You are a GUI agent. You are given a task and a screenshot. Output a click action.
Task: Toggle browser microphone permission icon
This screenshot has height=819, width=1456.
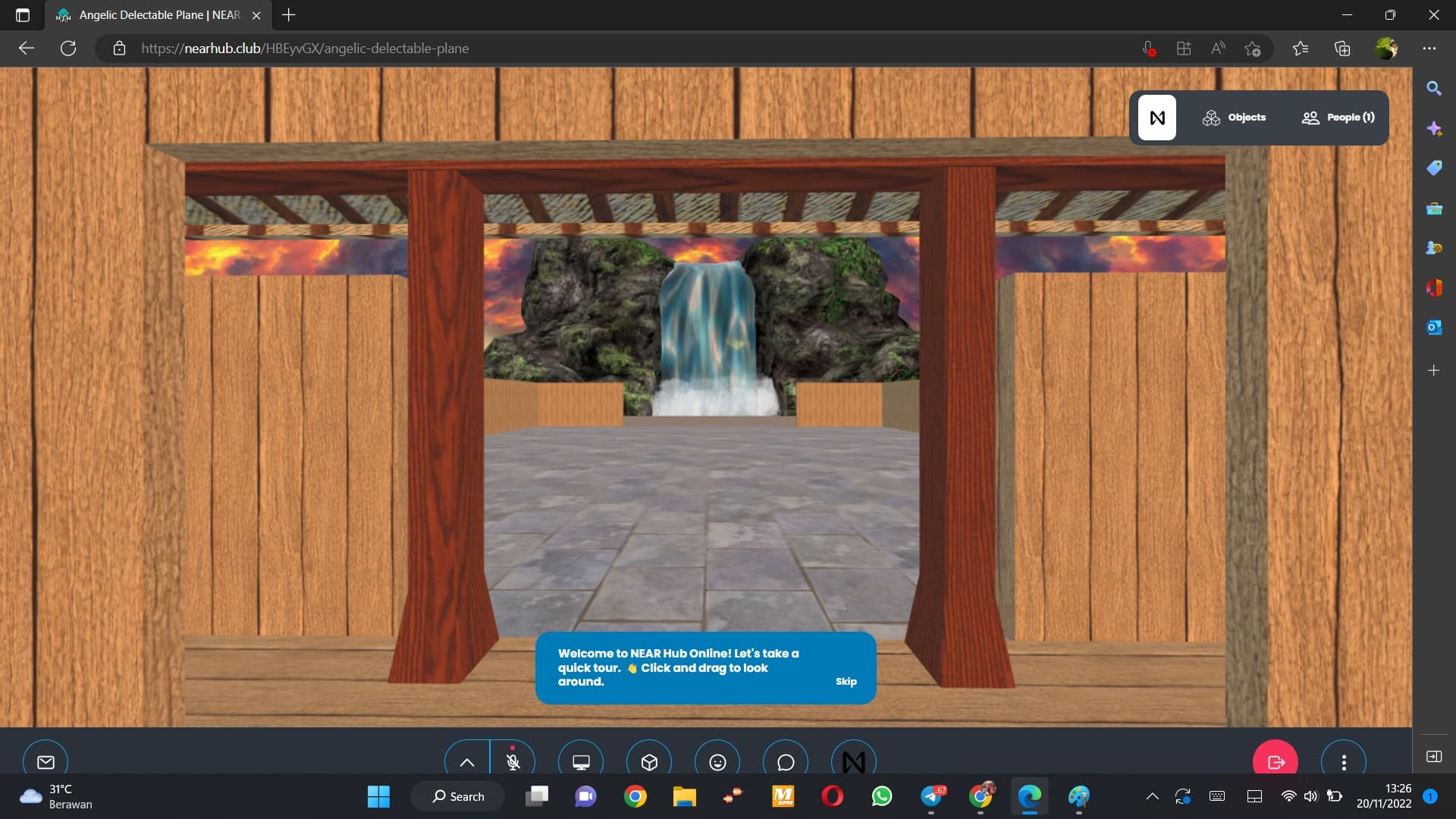tap(1149, 49)
